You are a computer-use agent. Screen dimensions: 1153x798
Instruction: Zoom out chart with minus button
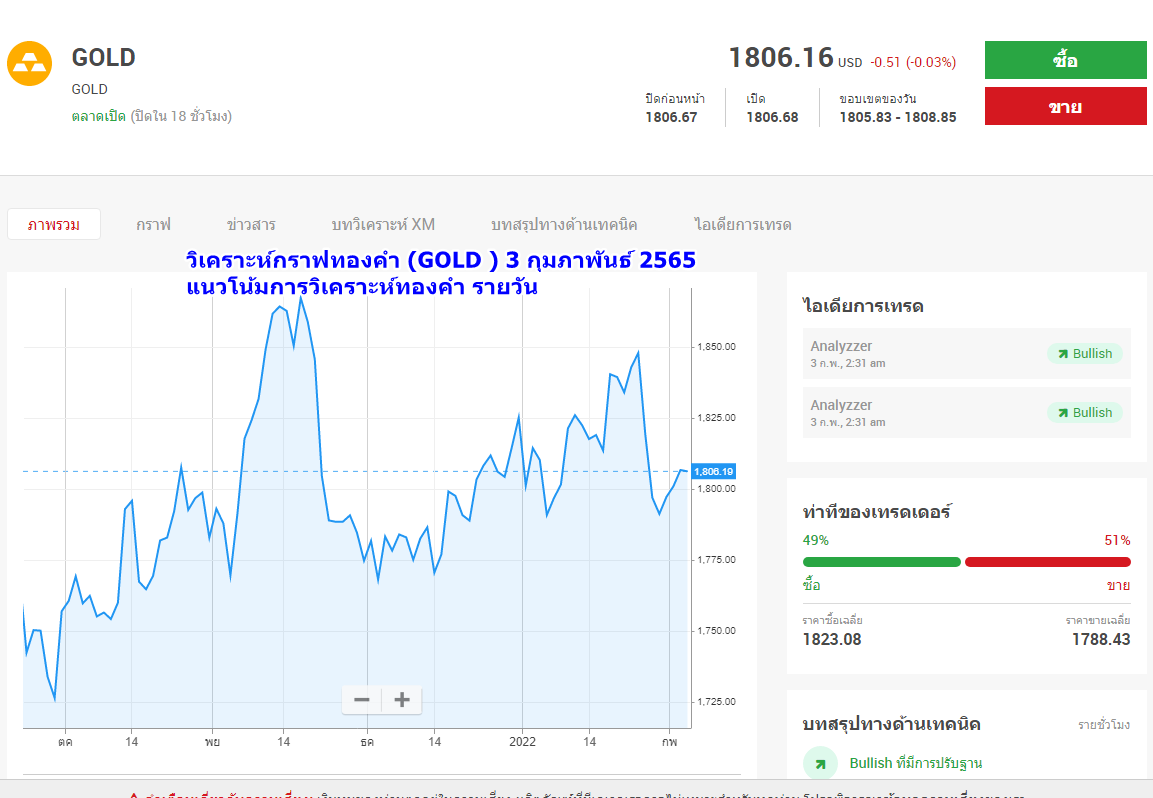point(362,700)
